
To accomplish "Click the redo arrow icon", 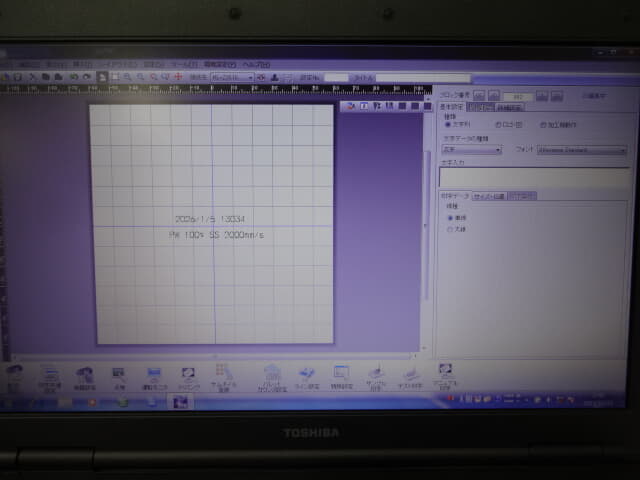I will 87,77.
